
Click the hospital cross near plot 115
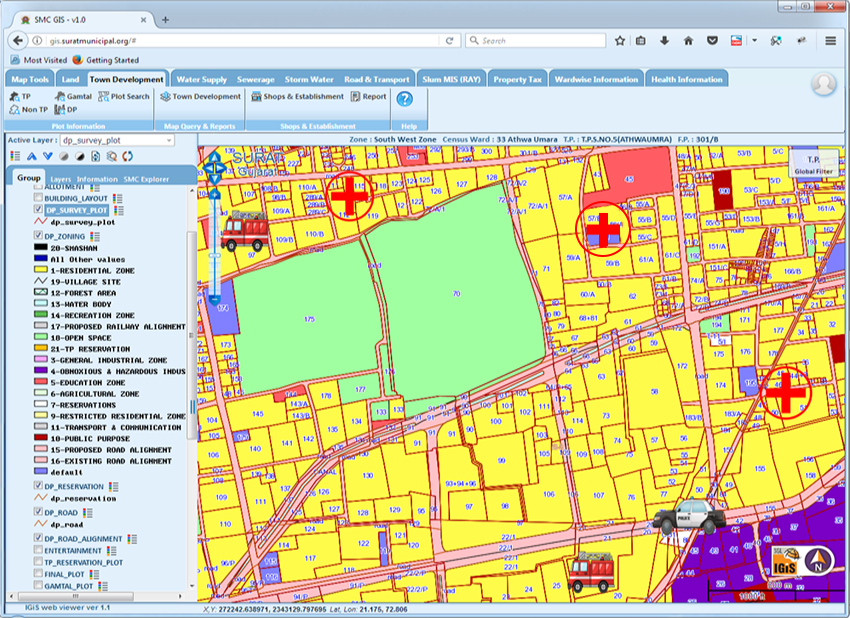(x=350, y=196)
